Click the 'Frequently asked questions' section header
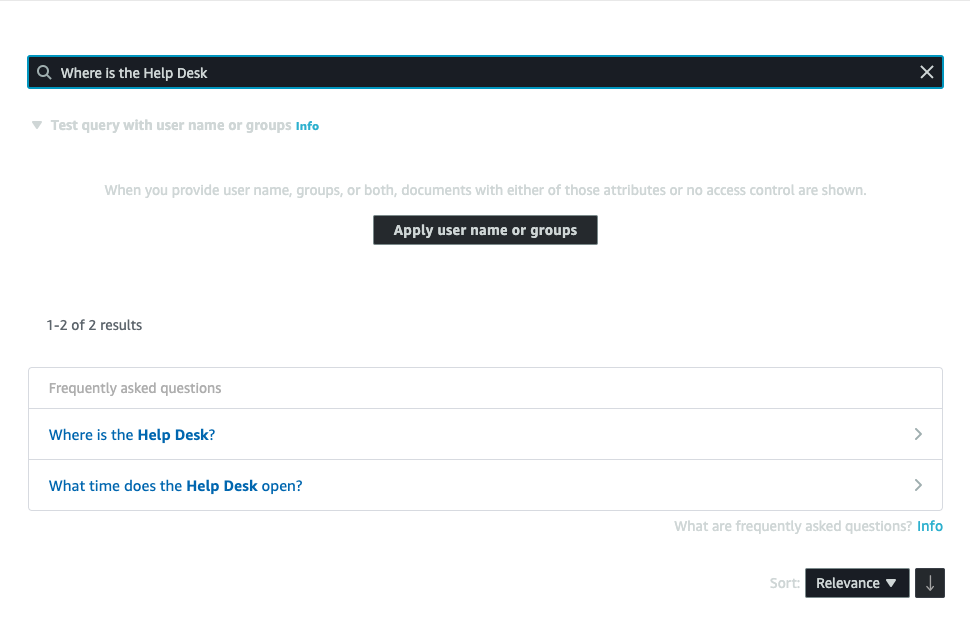Image resolution: width=970 pixels, height=618 pixels. [135, 388]
